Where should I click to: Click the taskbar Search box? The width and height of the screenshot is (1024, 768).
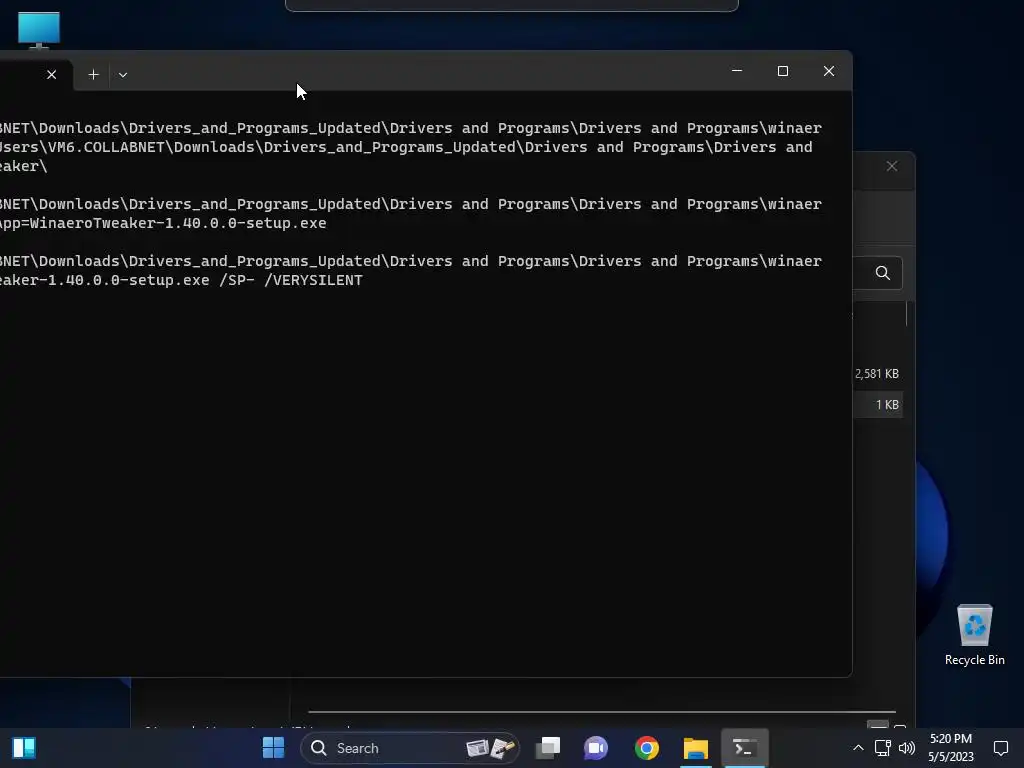click(409, 748)
